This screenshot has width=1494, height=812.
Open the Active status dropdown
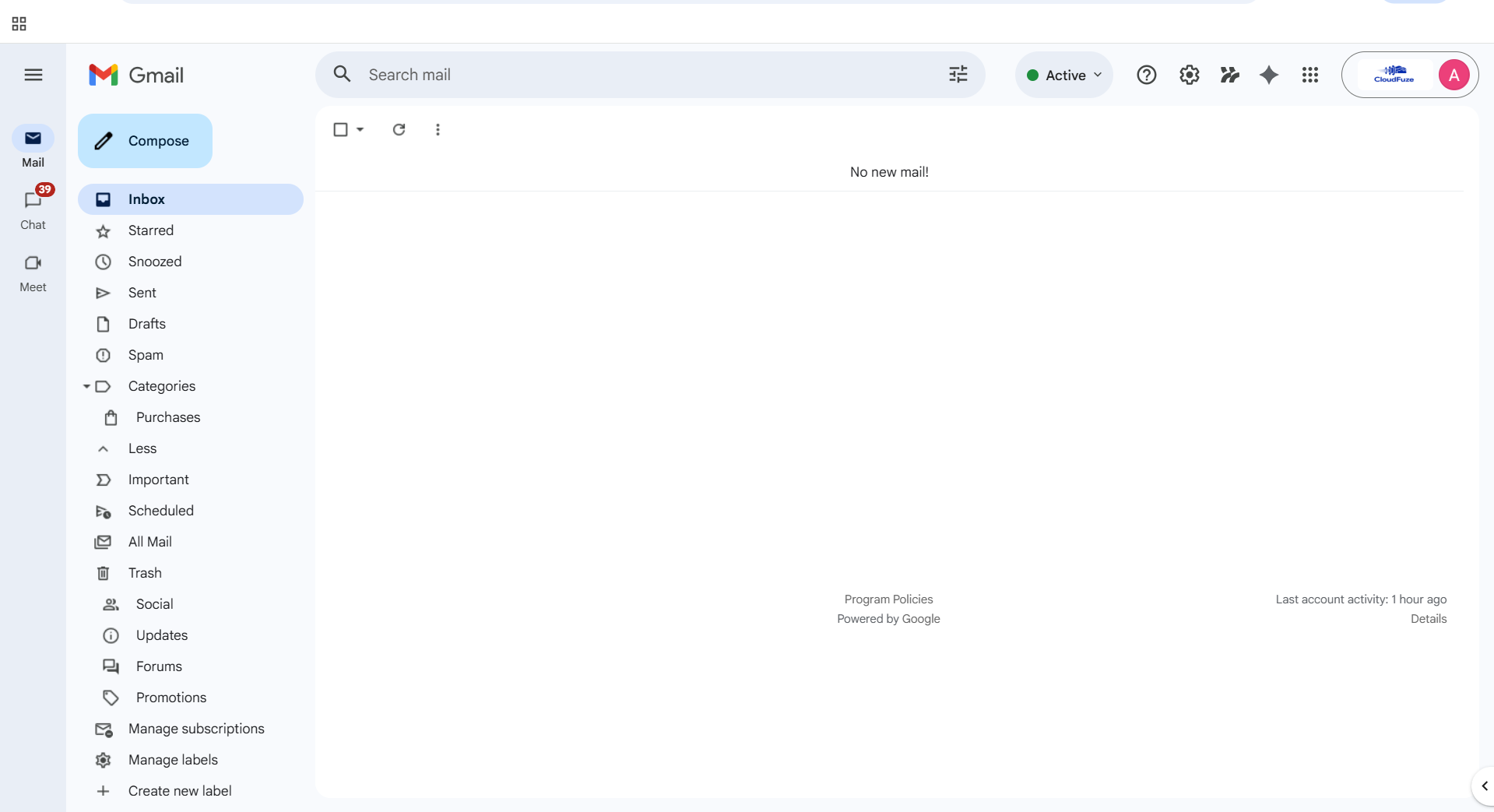(x=1063, y=75)
